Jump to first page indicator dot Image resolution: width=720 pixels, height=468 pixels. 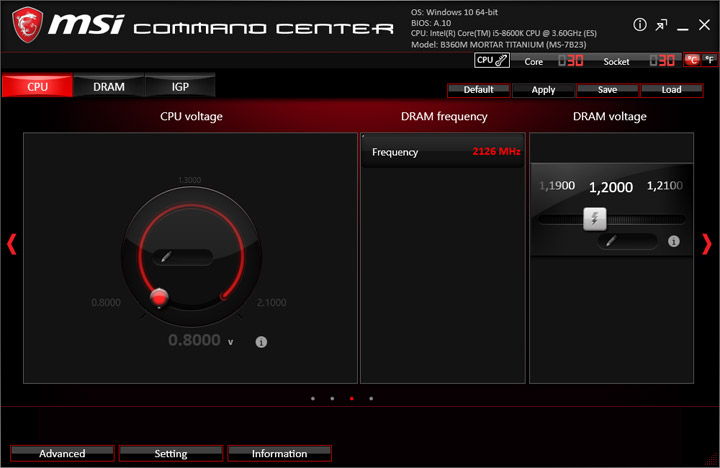313,399
